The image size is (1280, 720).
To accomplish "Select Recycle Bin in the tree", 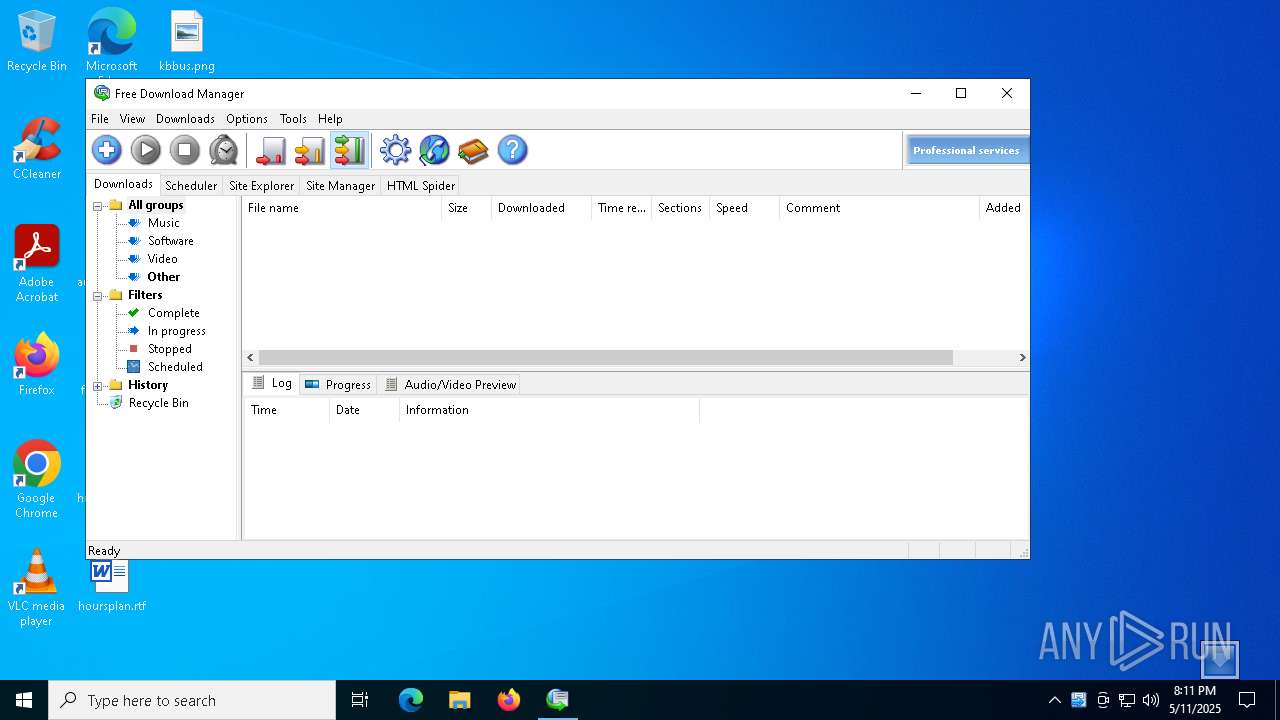I will (x=158, y=403).
